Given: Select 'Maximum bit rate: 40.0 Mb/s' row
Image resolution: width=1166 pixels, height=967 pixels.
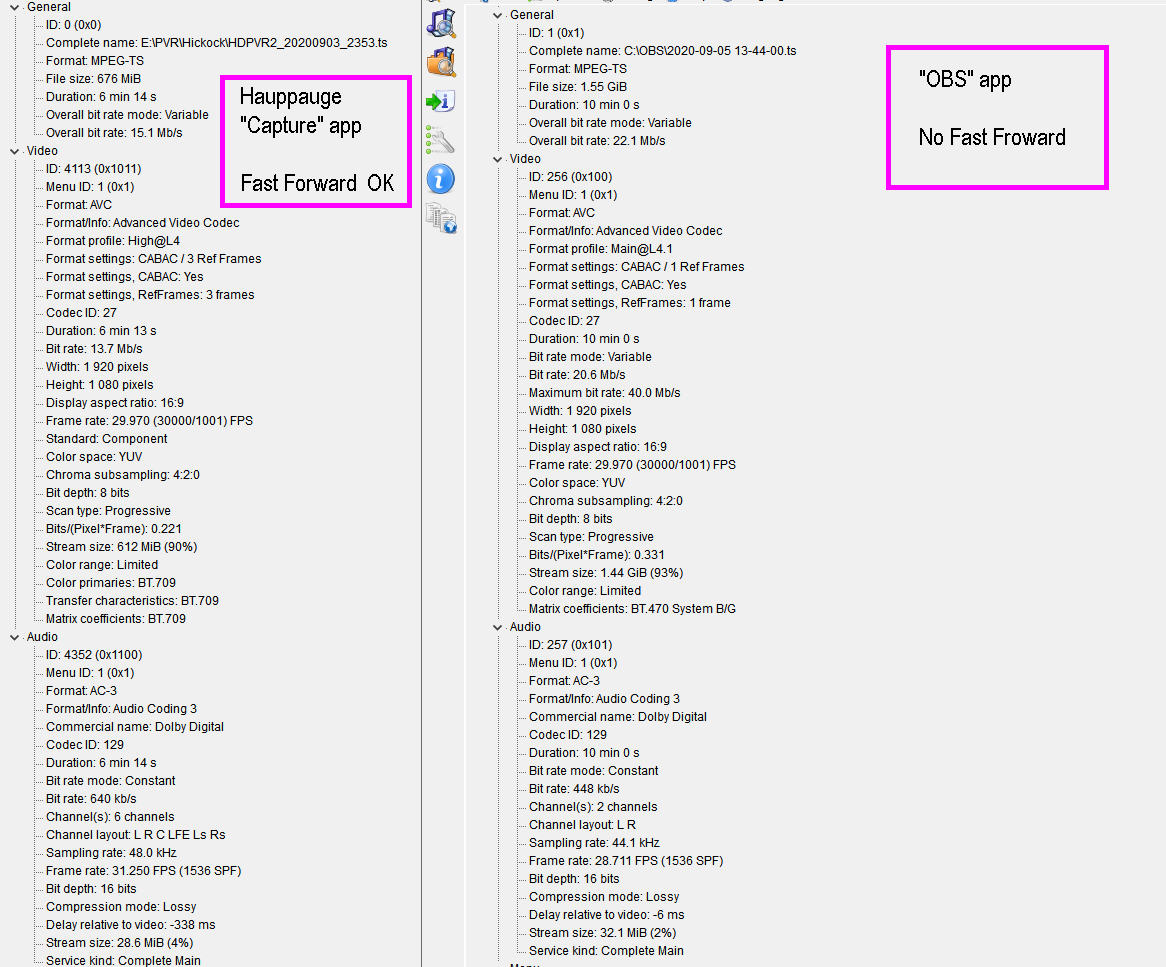Looking at the screenshot, I should click(605, 393).
